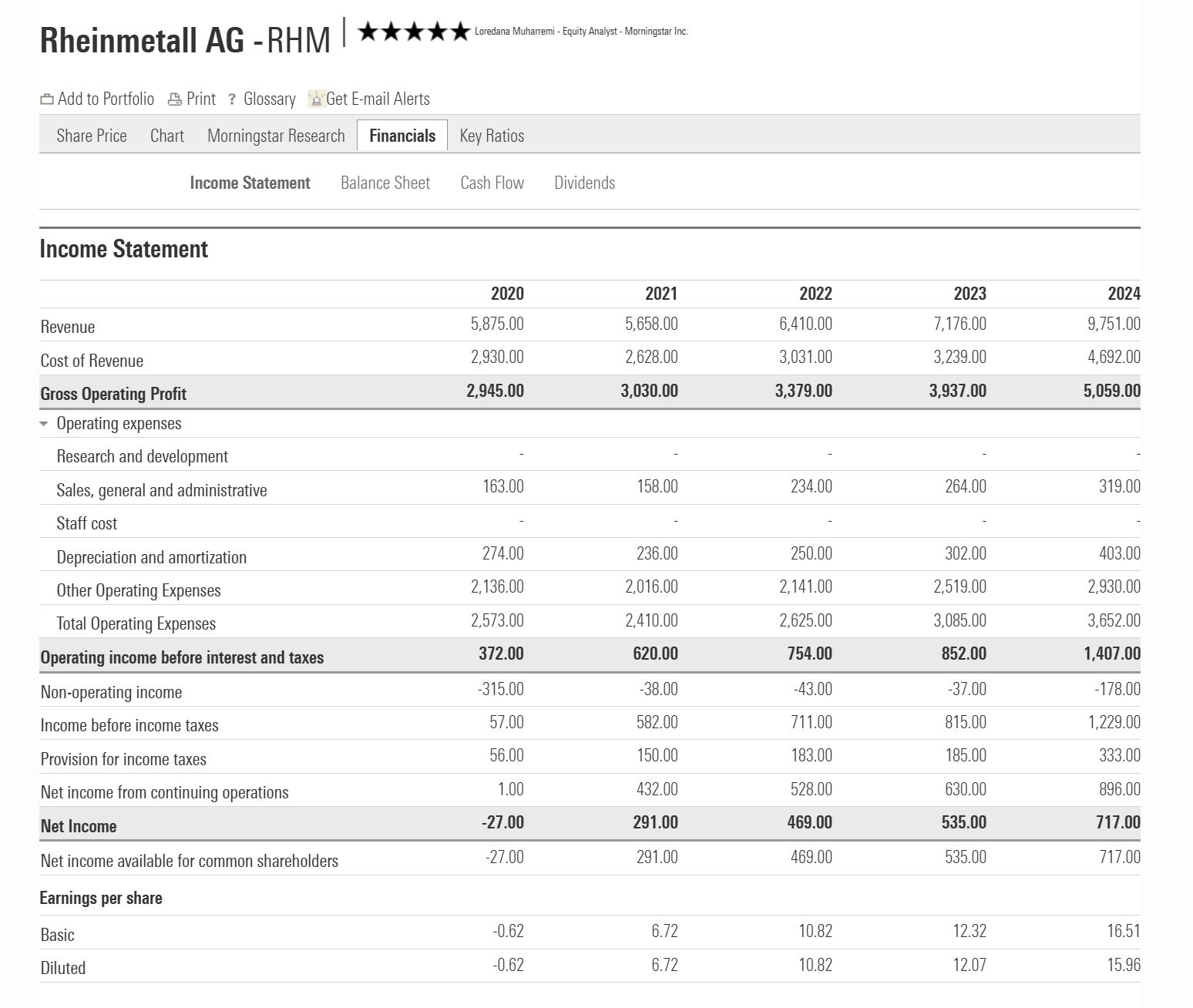This screenshot has height=1008, width=1193.
Task: Click the 2023 column header
Action: click(970, 294)
